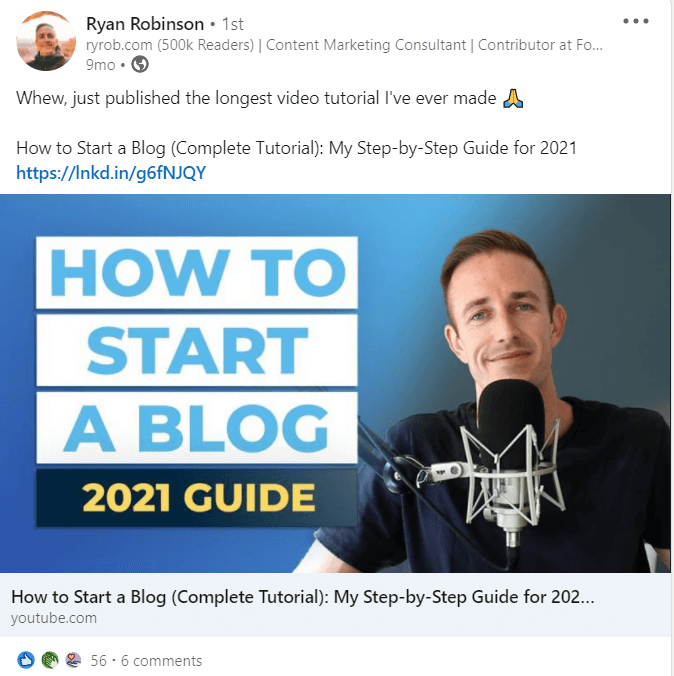Click the post text about longest video tutorial
Viewport: 674px width, 676px height.
256,98
